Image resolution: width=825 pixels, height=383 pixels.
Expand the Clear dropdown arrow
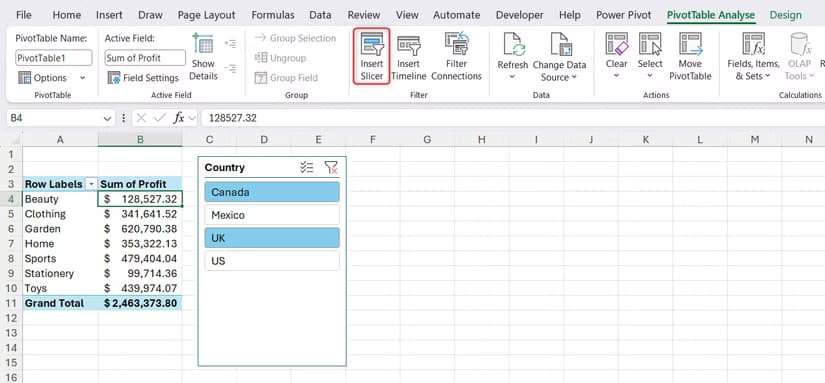pos(616,76)
